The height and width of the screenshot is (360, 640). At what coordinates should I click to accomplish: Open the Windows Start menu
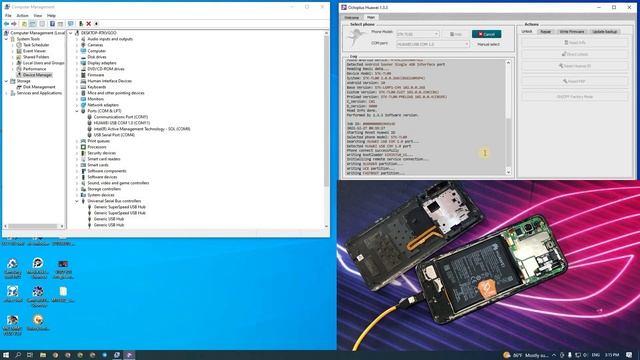[x=6, y=355]
